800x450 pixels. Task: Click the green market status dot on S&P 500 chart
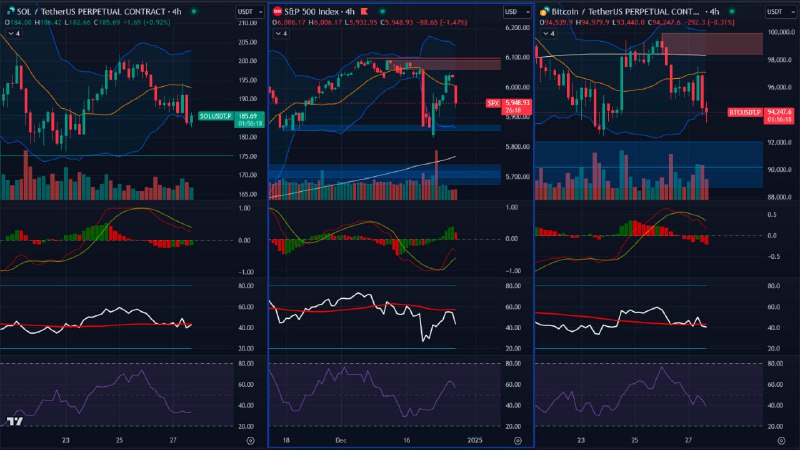383,11
